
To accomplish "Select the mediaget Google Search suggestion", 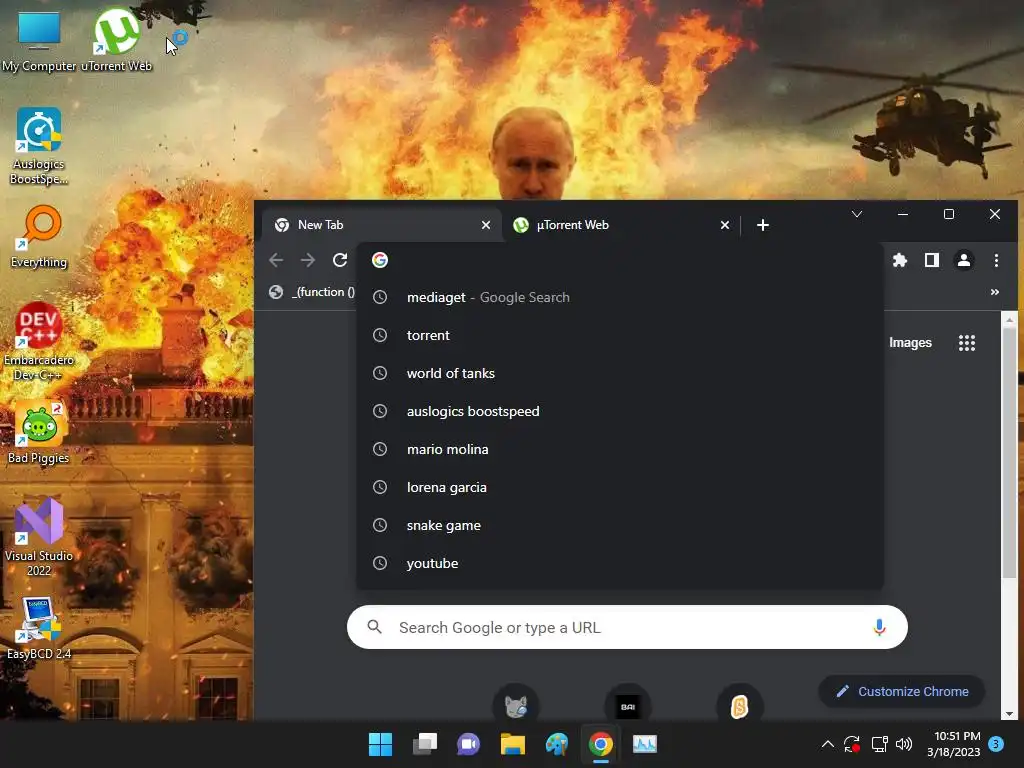I will point(620,297).
